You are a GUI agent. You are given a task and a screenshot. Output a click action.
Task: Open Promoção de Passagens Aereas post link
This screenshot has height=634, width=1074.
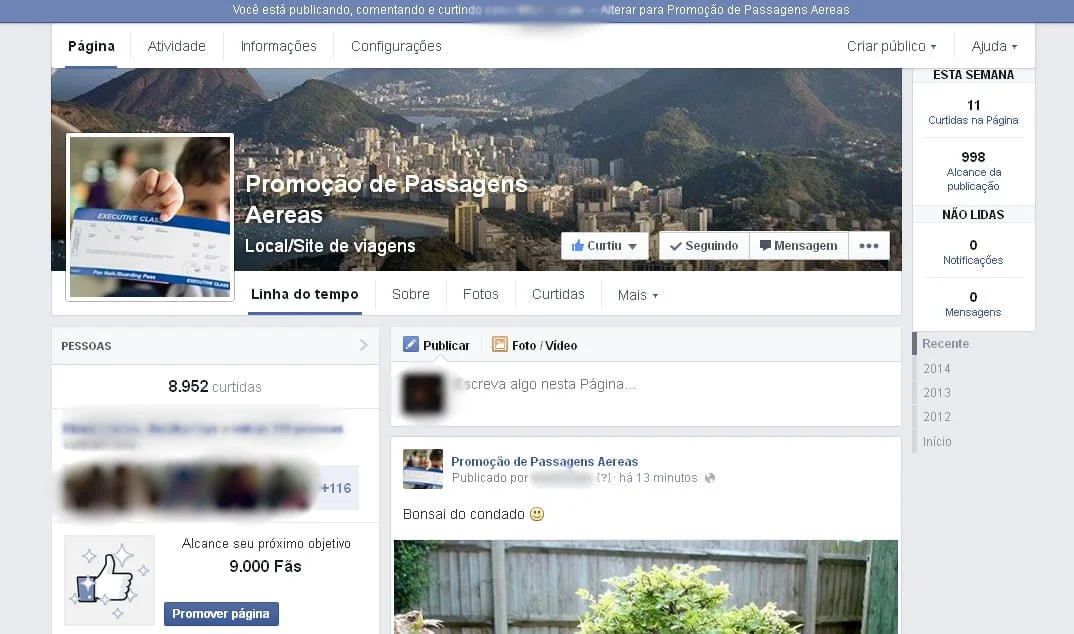(x=545, y=461)
